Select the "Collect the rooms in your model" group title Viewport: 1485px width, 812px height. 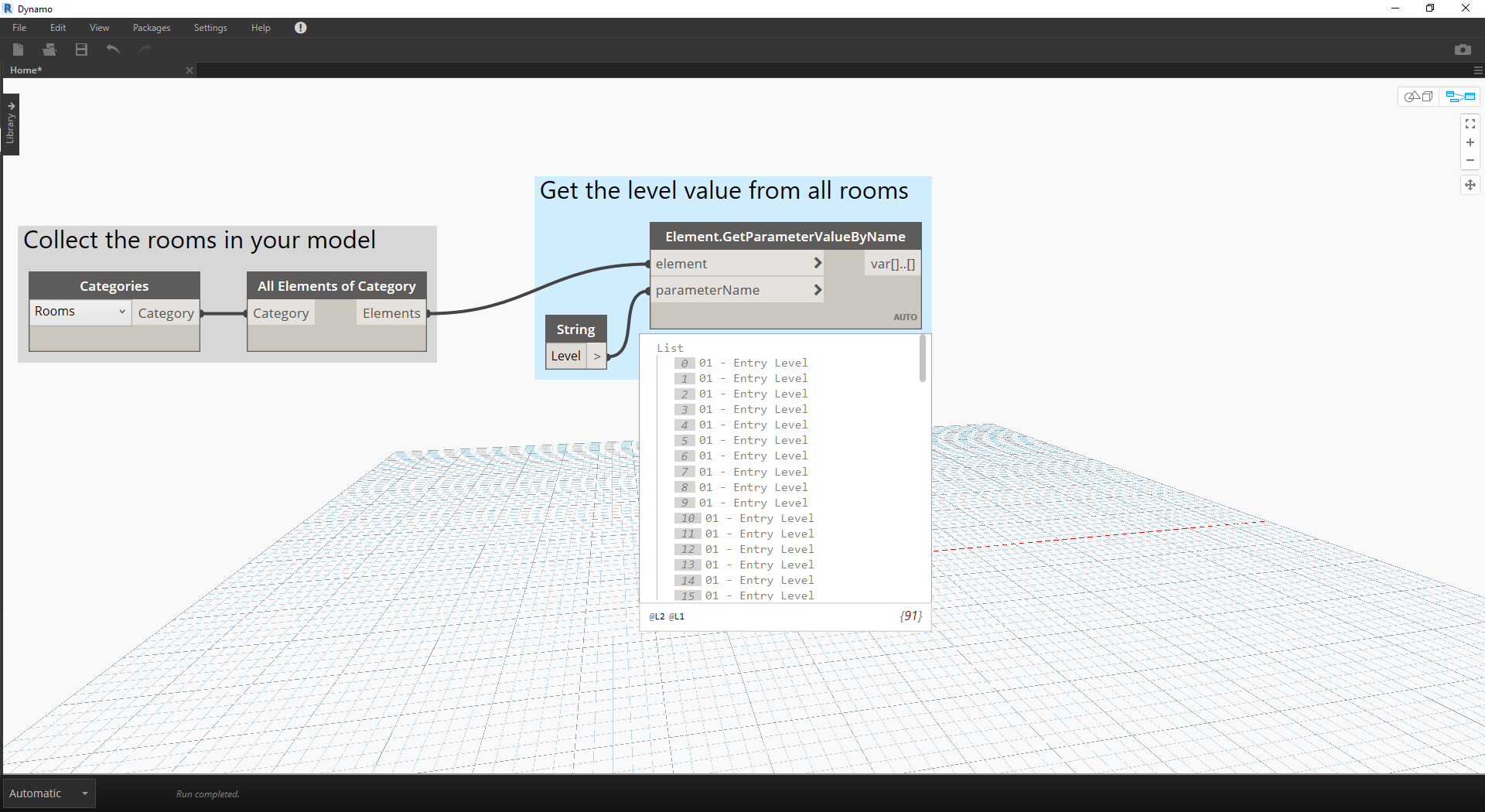[200, 240]
